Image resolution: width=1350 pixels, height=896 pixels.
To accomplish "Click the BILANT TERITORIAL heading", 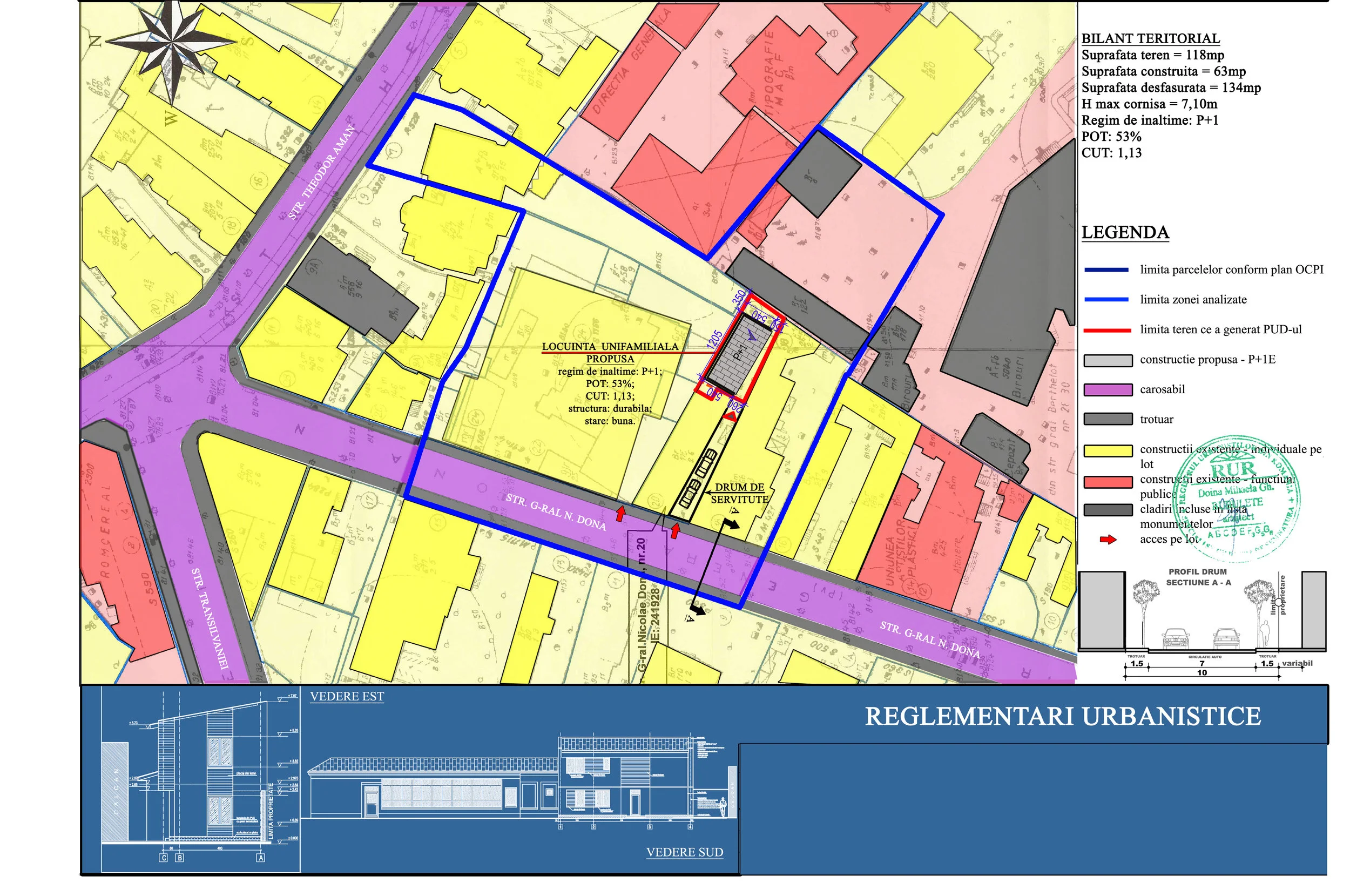I will [1150, 38].
